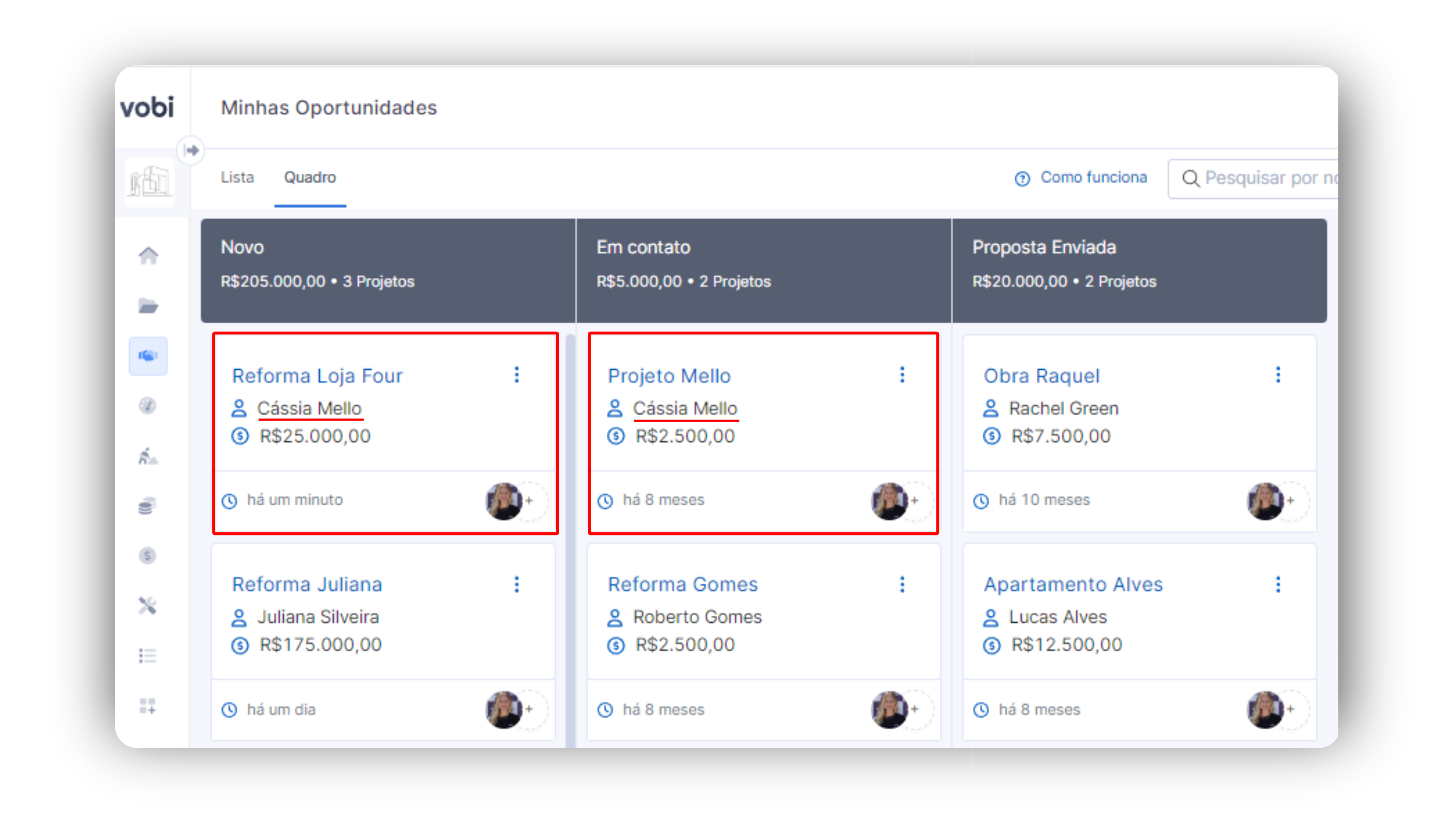
Task: Open the tools wrench icon in sidebar
Action: (x=147, y=606)
